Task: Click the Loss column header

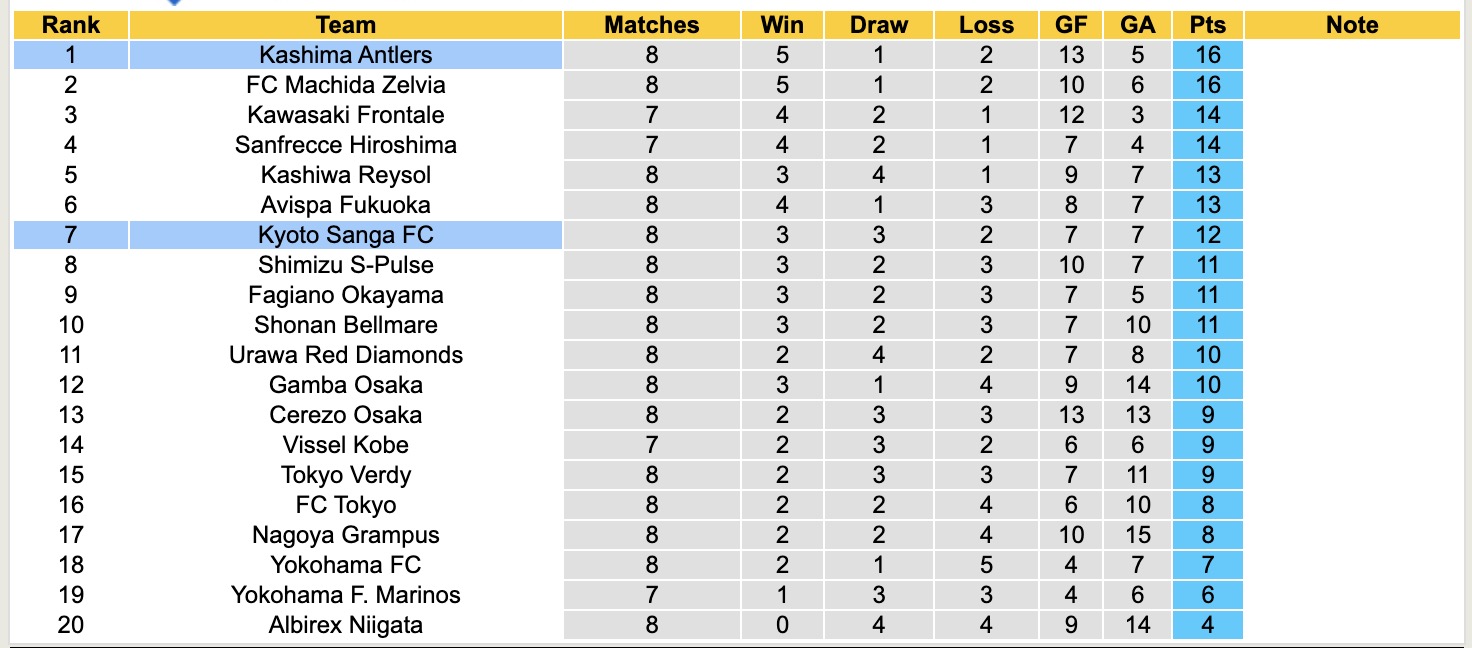Action: [986, 25]
